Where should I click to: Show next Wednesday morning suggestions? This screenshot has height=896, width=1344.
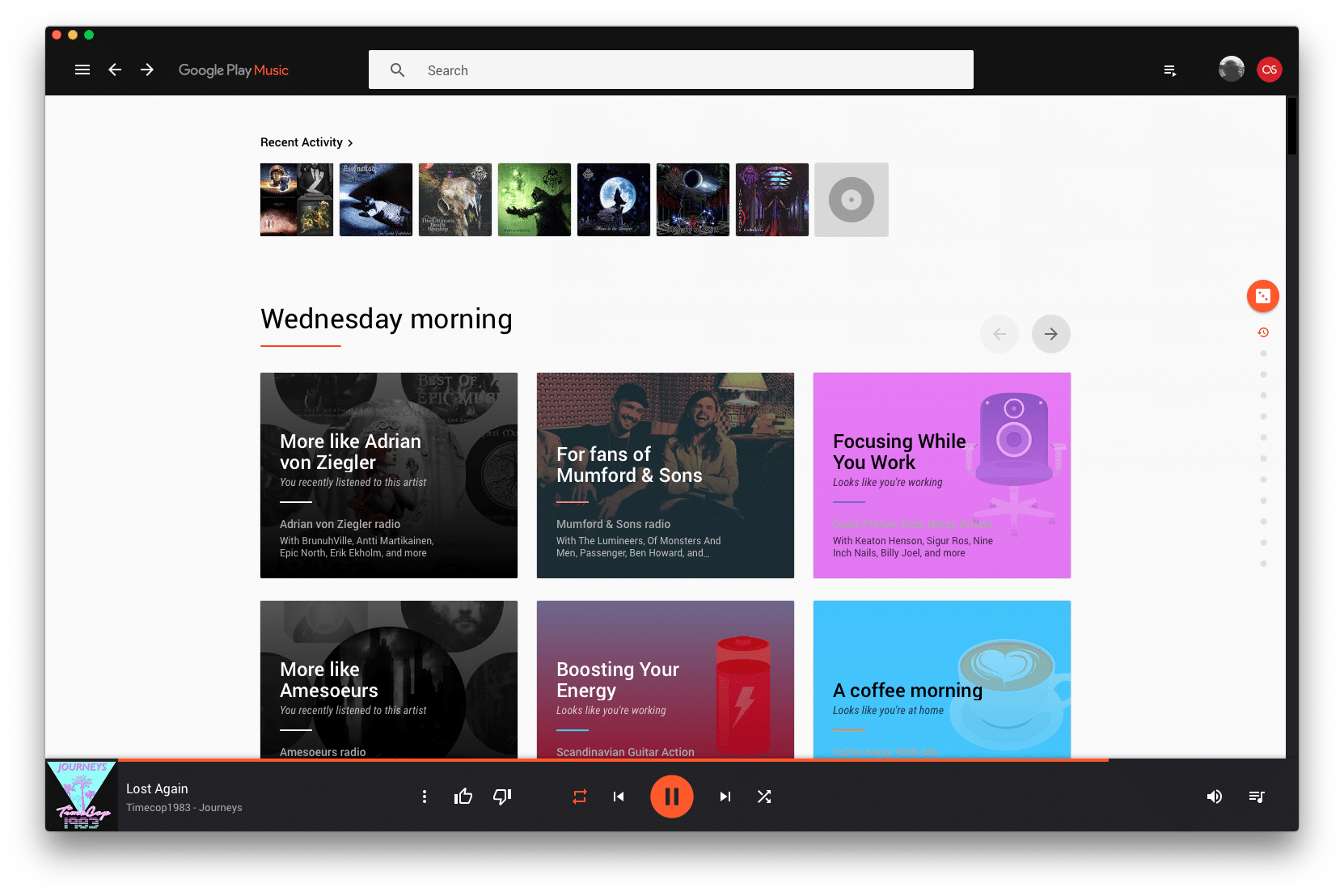[1051, 334]
